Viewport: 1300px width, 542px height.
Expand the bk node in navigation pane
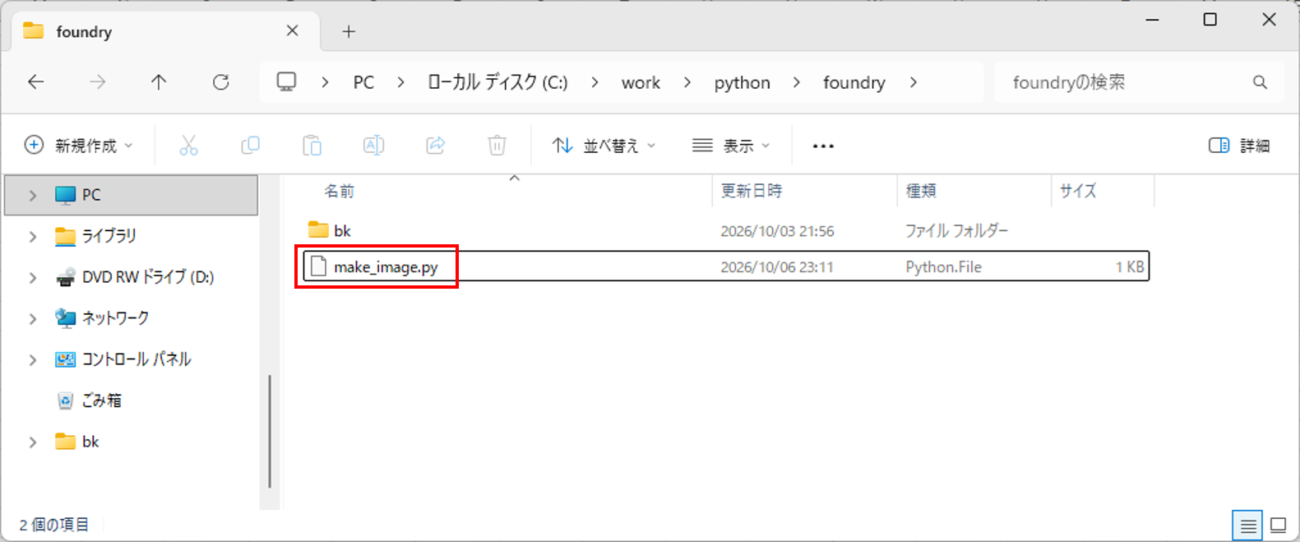pos(33,442)
